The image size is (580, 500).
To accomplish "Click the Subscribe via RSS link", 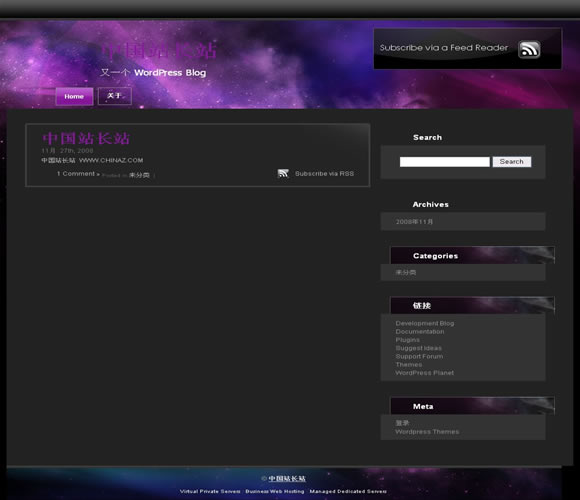I will point(324,173).
